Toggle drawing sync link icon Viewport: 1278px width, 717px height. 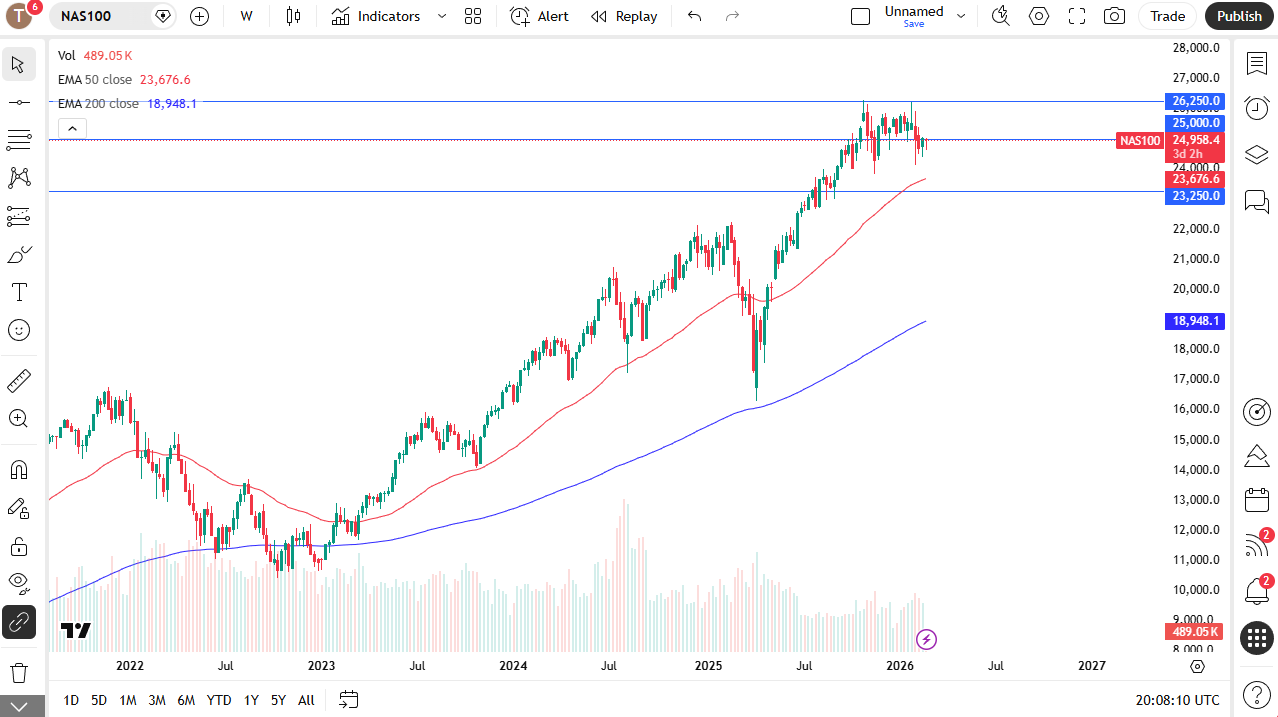[x=18, y=622]
